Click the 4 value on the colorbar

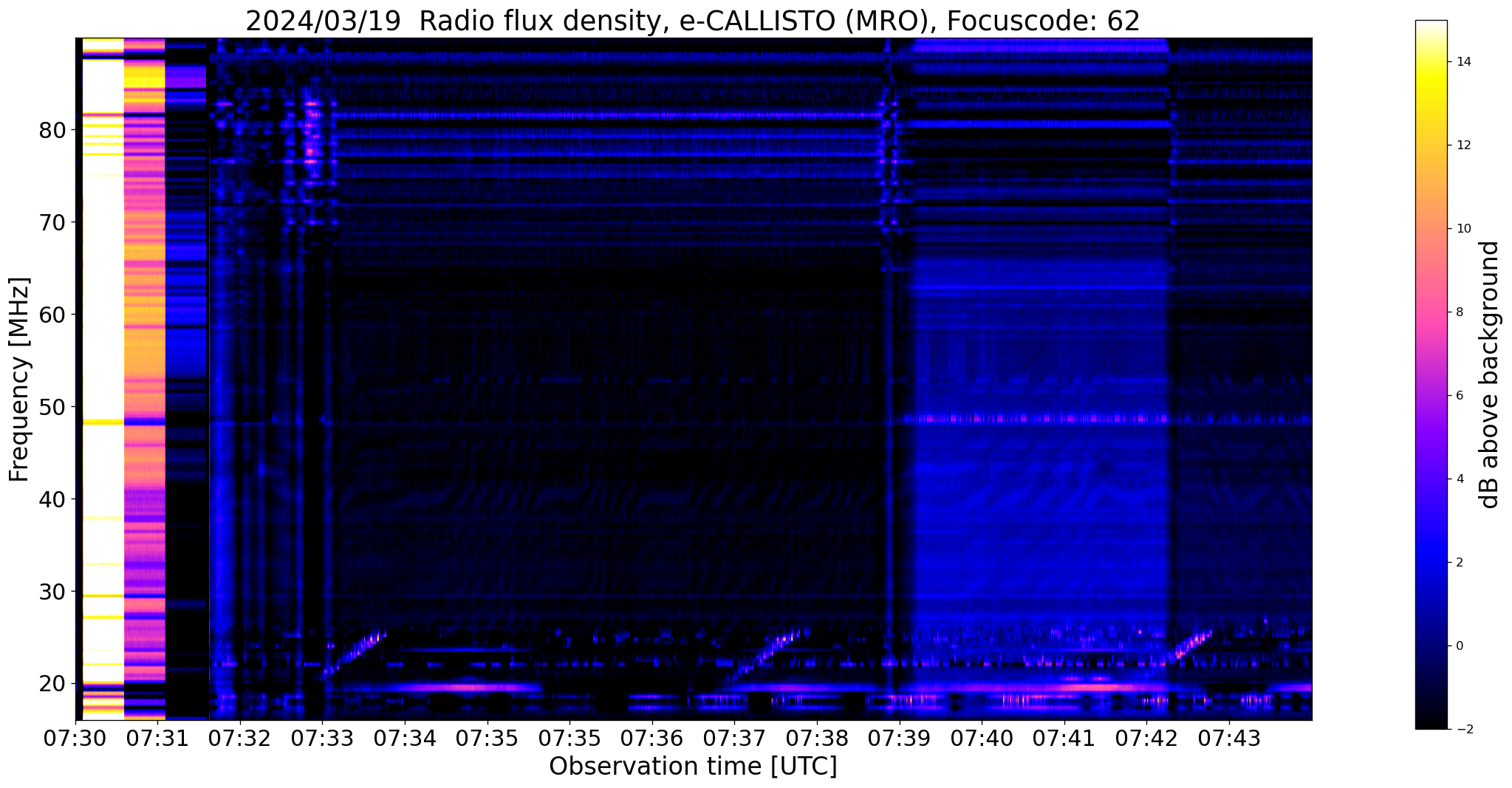pyautogui.click(x=1460, y=479)
